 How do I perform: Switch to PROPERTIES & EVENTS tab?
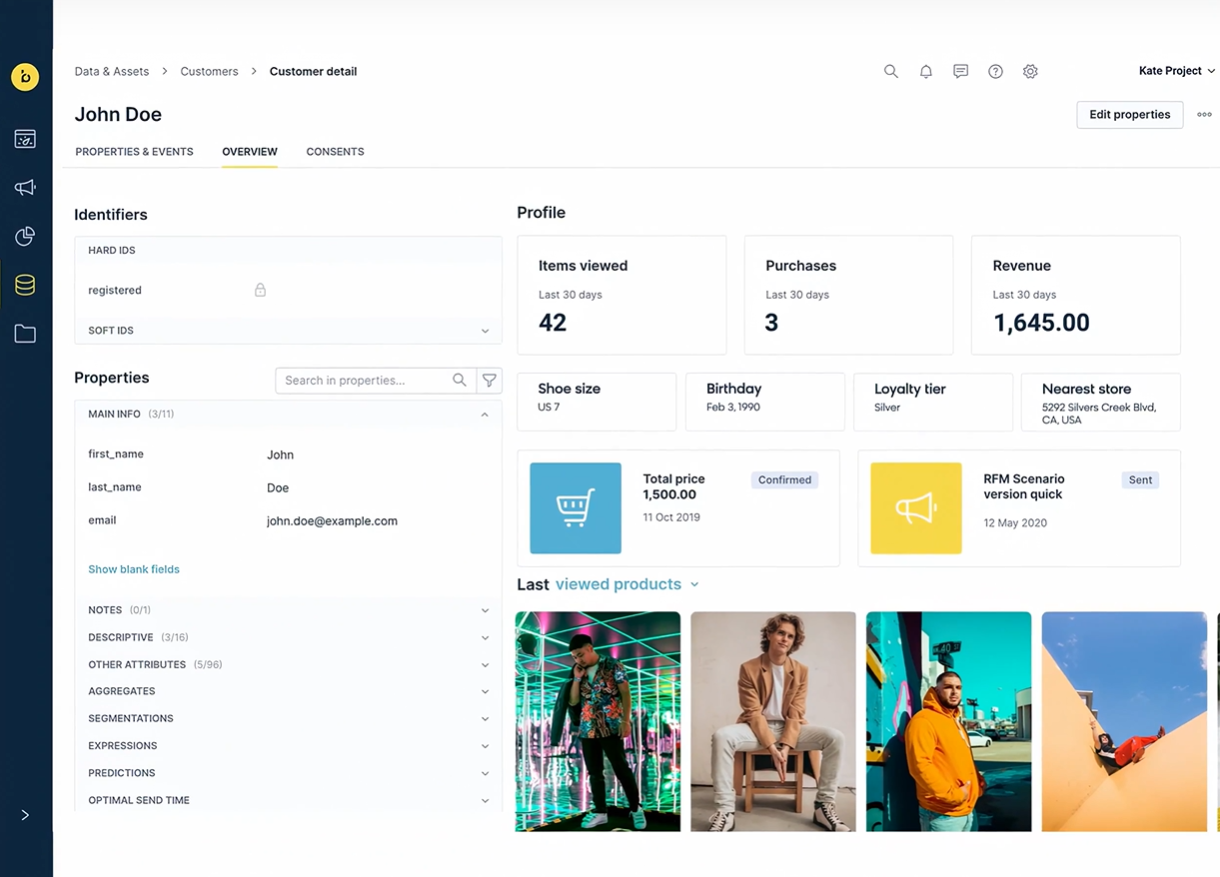point(134,152)
